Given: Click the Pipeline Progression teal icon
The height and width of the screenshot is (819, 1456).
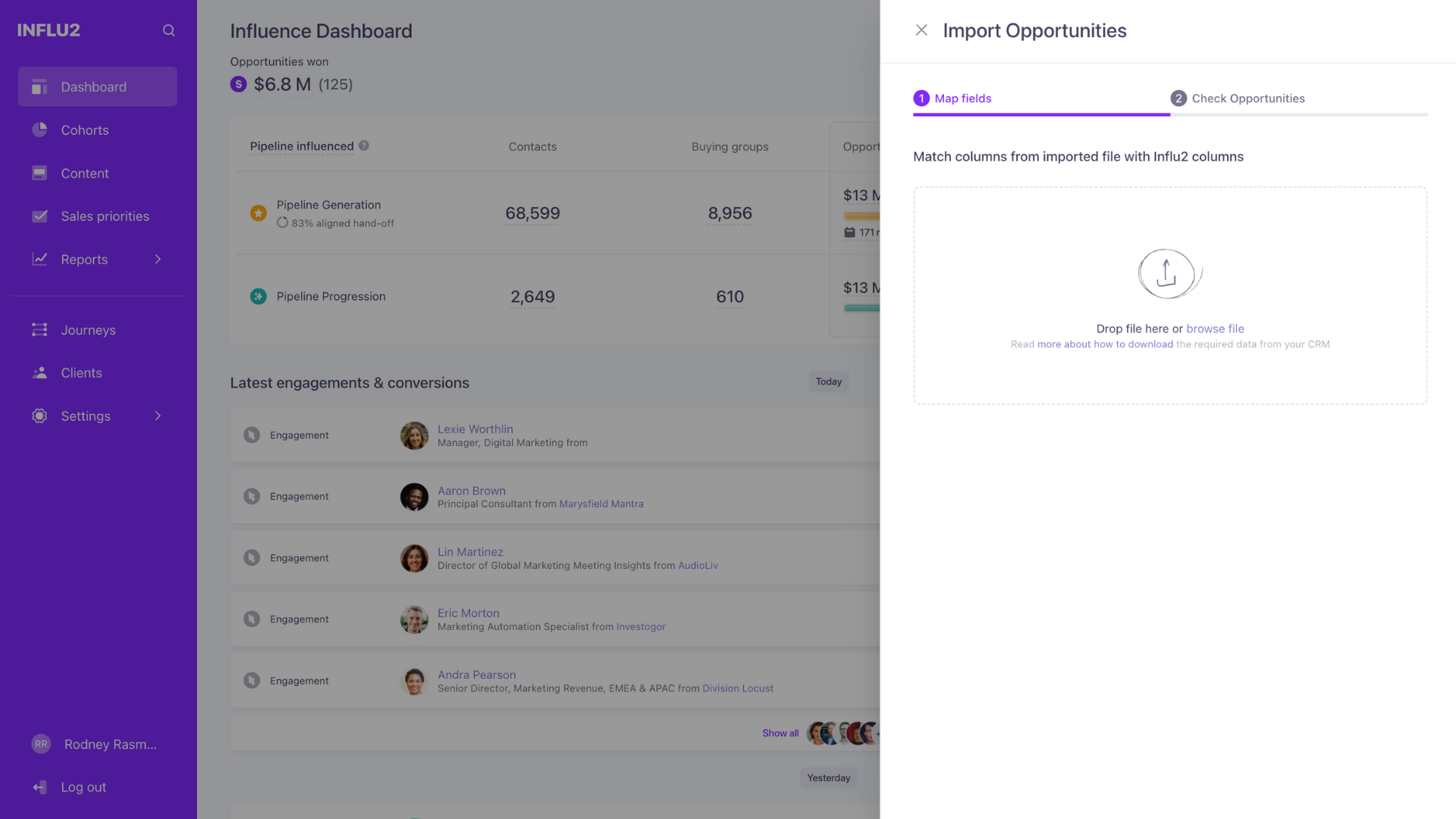Looking at the screenshot, I should [259, 297].
